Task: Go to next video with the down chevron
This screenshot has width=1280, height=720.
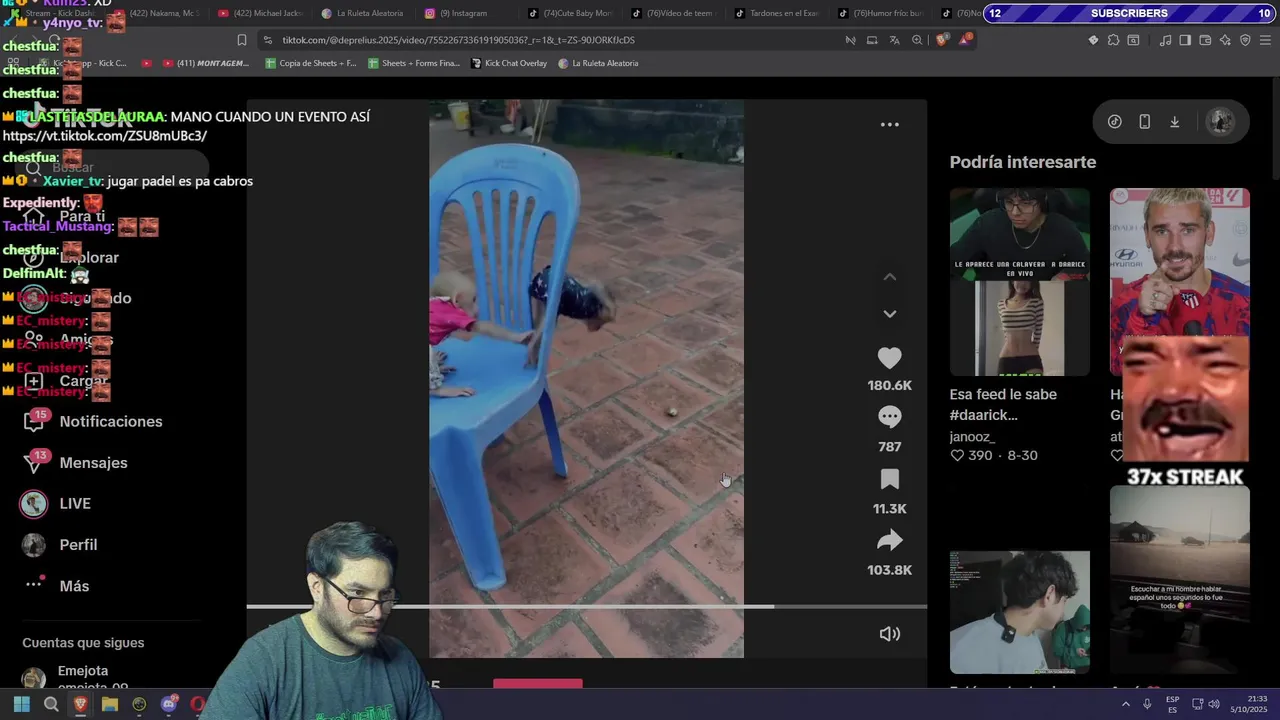Action: [889, 314]
